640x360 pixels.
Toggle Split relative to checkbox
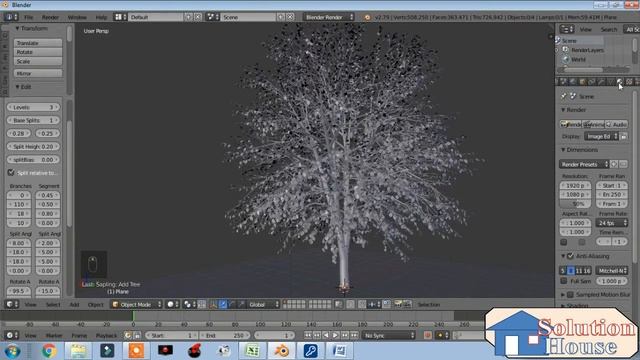[x=11, y=173]
